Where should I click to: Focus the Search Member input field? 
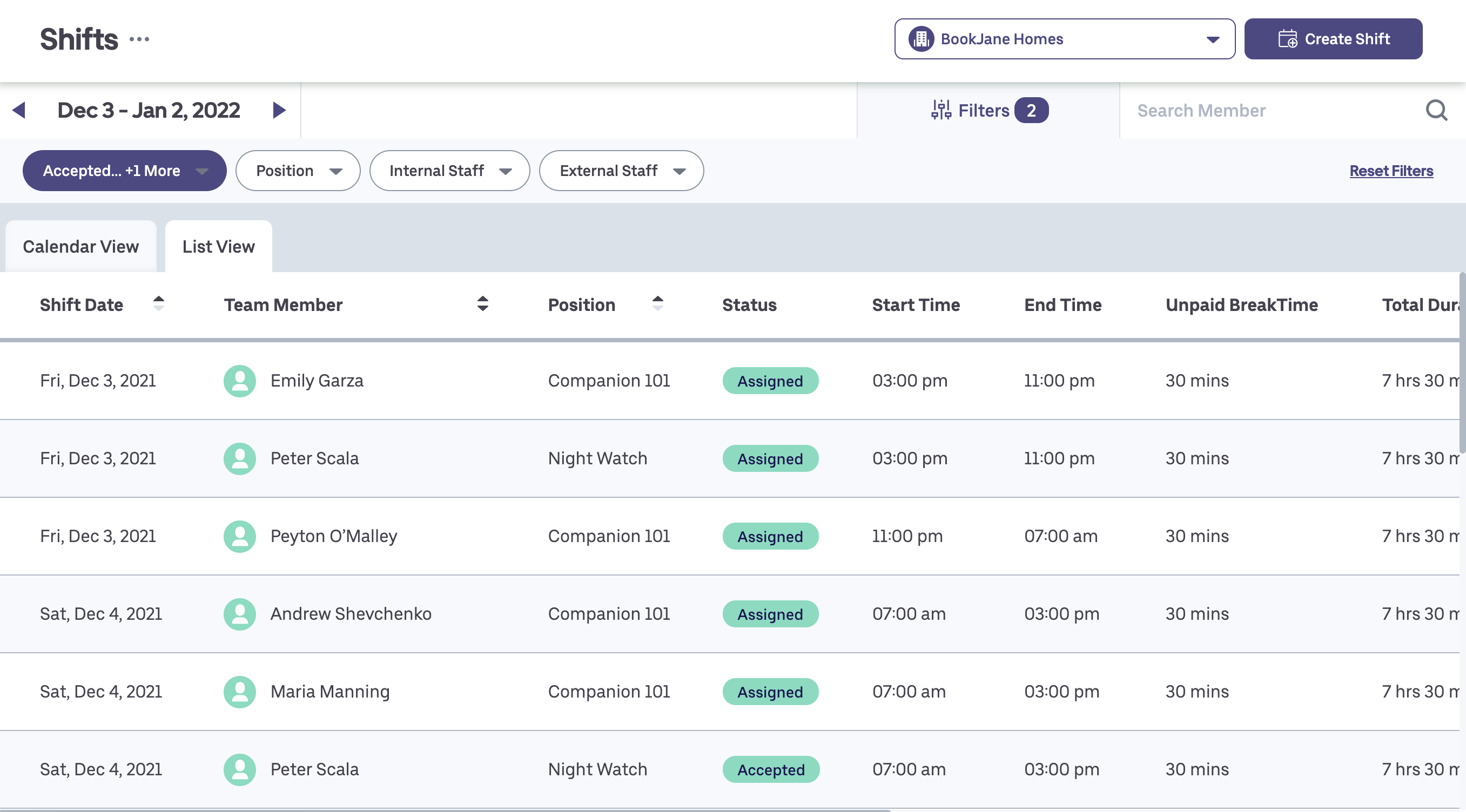[x=1269, y=110]
